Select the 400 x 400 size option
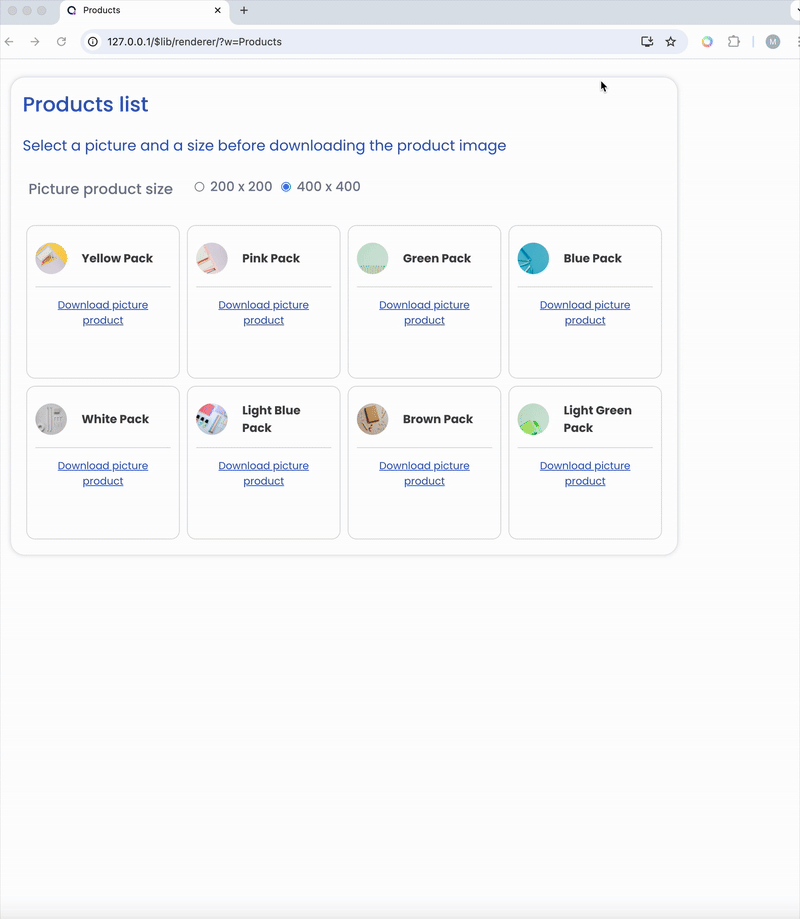The width and height of the screenshot is (800, 919). tap(286, 187)
